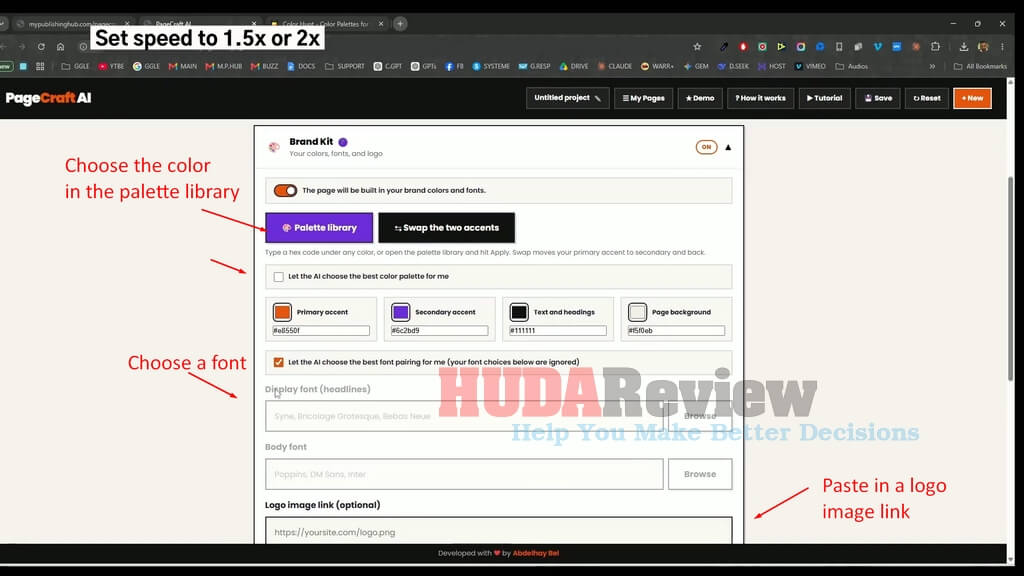Open the Tutorial
This screenshot has height=576, width=1024.
click(824, 98)
